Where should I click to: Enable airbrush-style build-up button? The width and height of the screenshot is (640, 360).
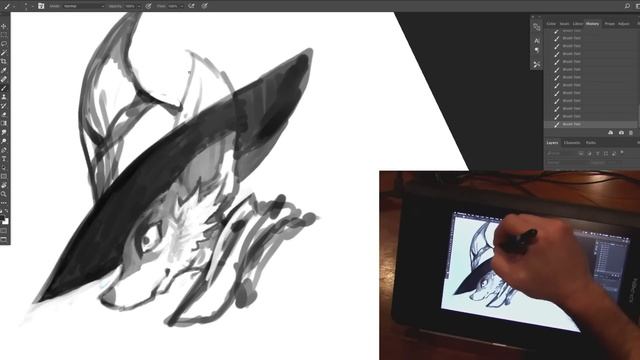tap(191, 6)
